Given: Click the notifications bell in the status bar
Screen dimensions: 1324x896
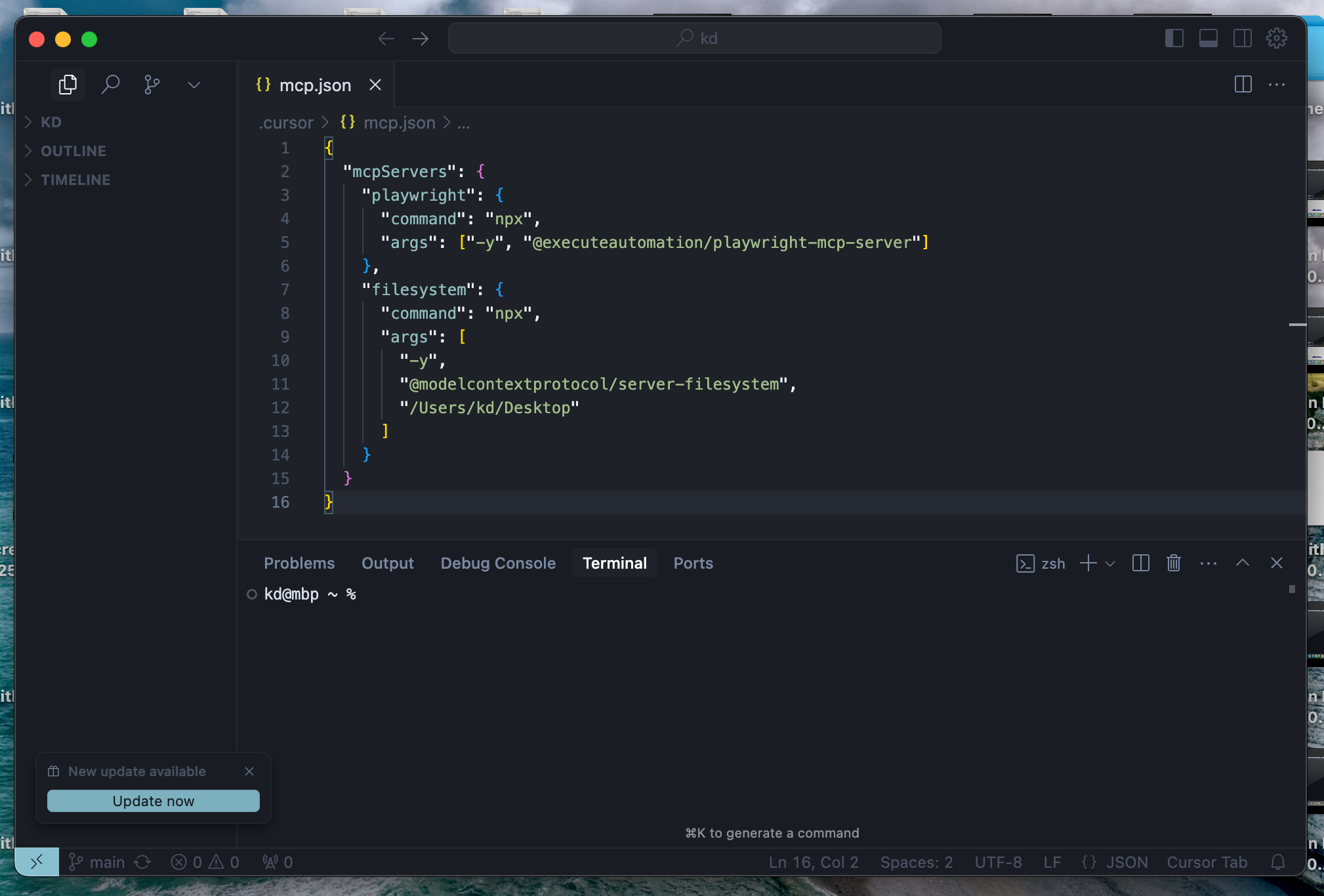Looking at the screenshot, I should [1278, 862].
